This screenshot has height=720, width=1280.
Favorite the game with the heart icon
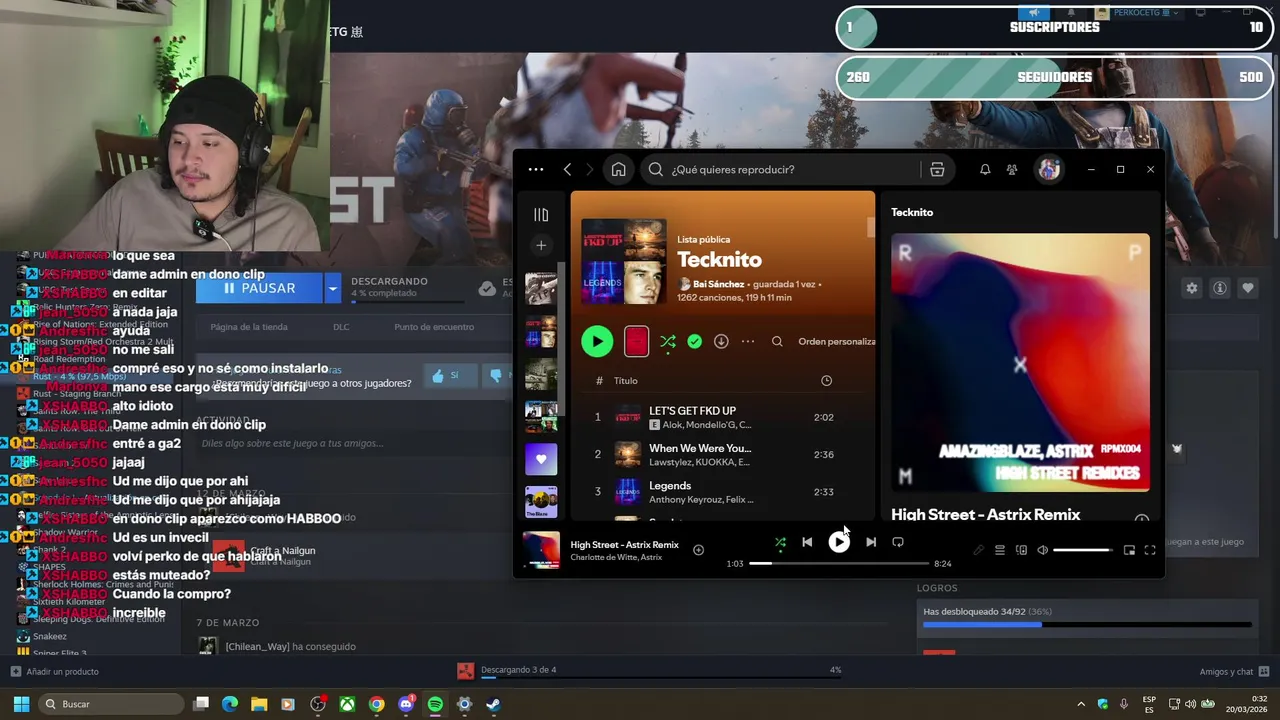pos(1248,288)
